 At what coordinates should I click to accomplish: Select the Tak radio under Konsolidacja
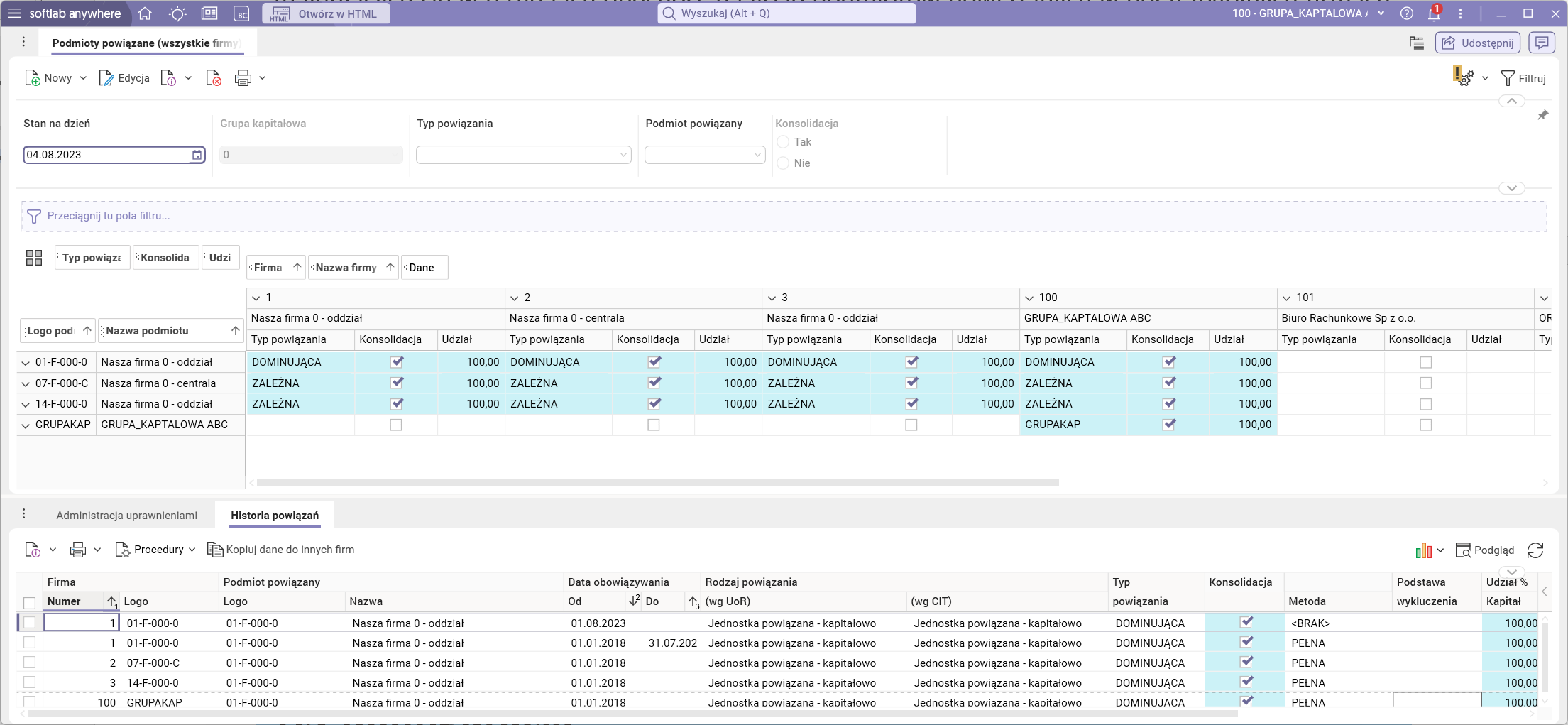784,142
